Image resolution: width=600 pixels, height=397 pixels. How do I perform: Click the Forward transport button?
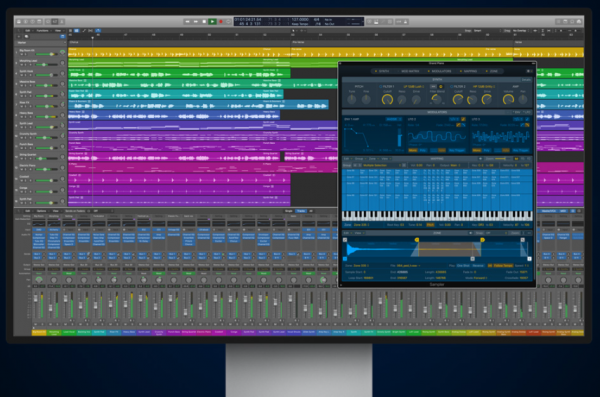pyautogui.click(x=196, y=21)
